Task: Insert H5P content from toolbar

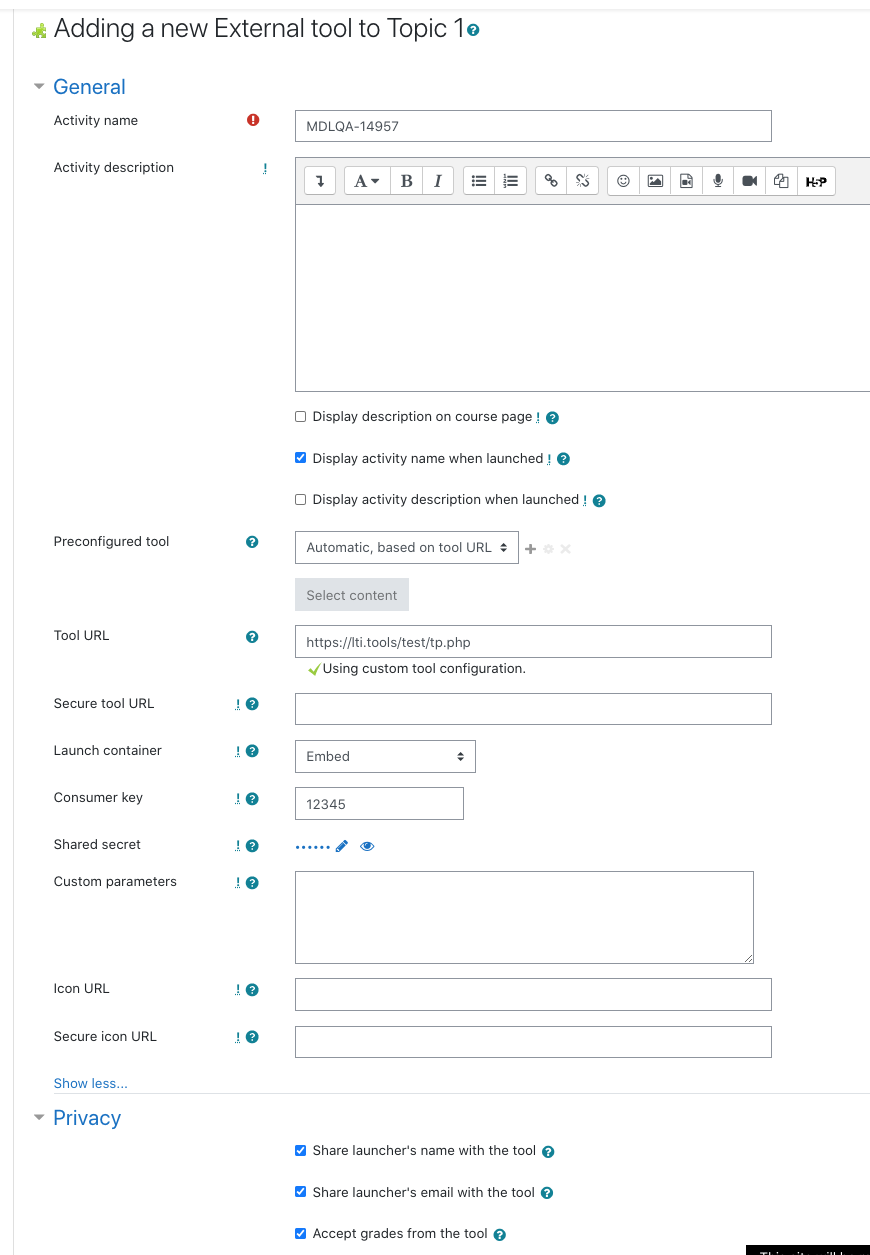Action: click(x=816, y=181)
